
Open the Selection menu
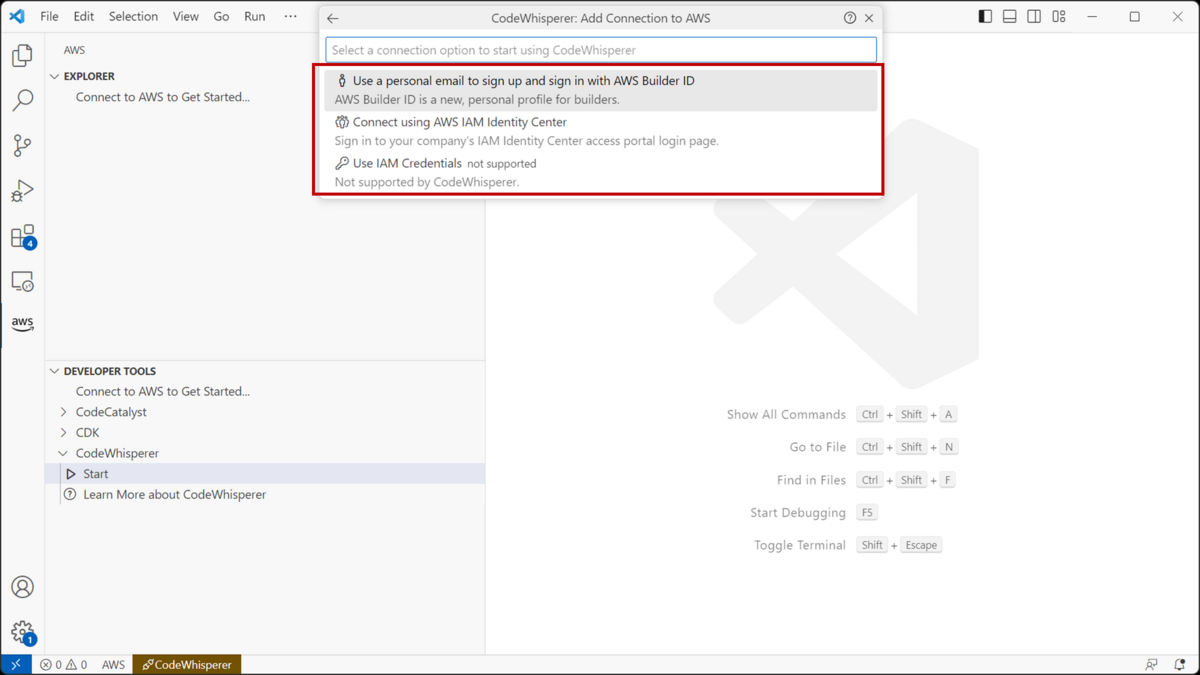pyautogui.click(x=133, y=16)
